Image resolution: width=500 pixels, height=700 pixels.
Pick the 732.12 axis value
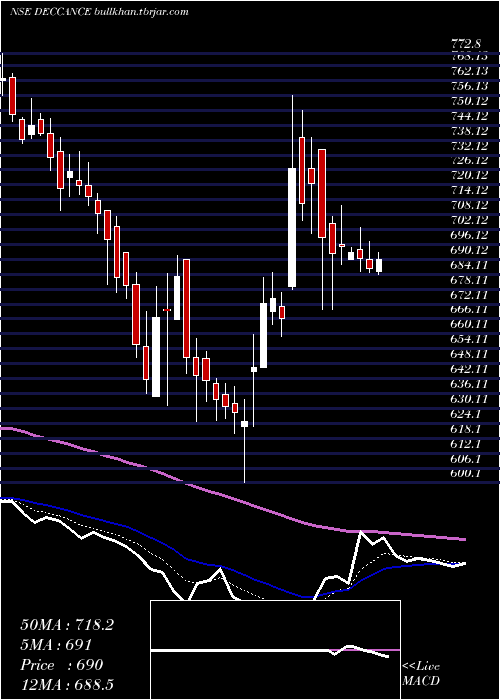(x=469, y=146)
